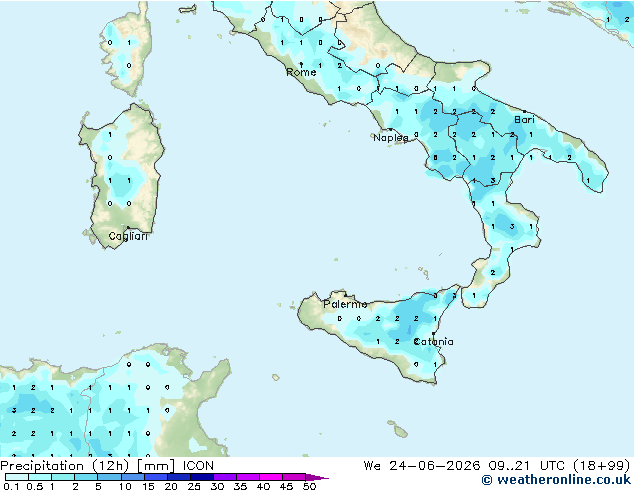Click the '50' legend scale value

click(x=309, y=486)
